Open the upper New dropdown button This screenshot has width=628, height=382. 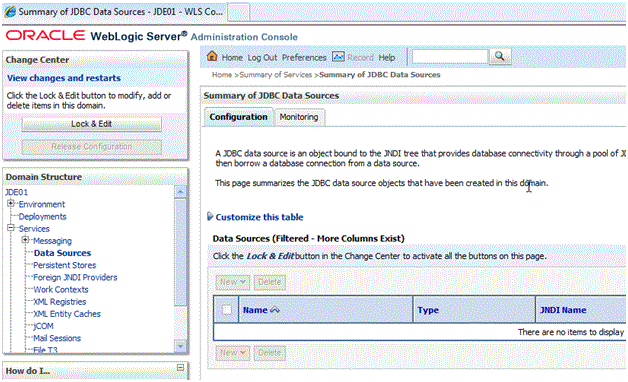click(x=232, y=282)
